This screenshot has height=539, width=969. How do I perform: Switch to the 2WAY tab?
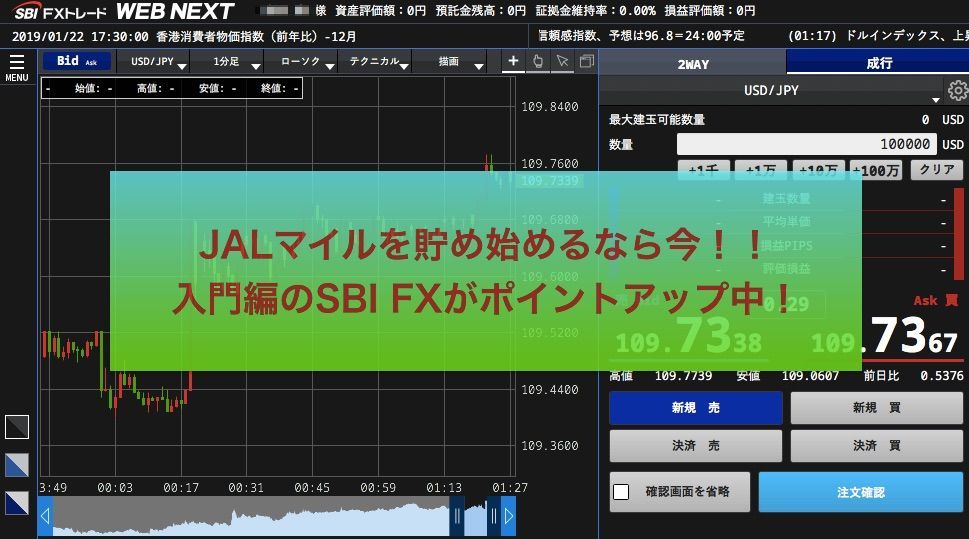(693, 64)
